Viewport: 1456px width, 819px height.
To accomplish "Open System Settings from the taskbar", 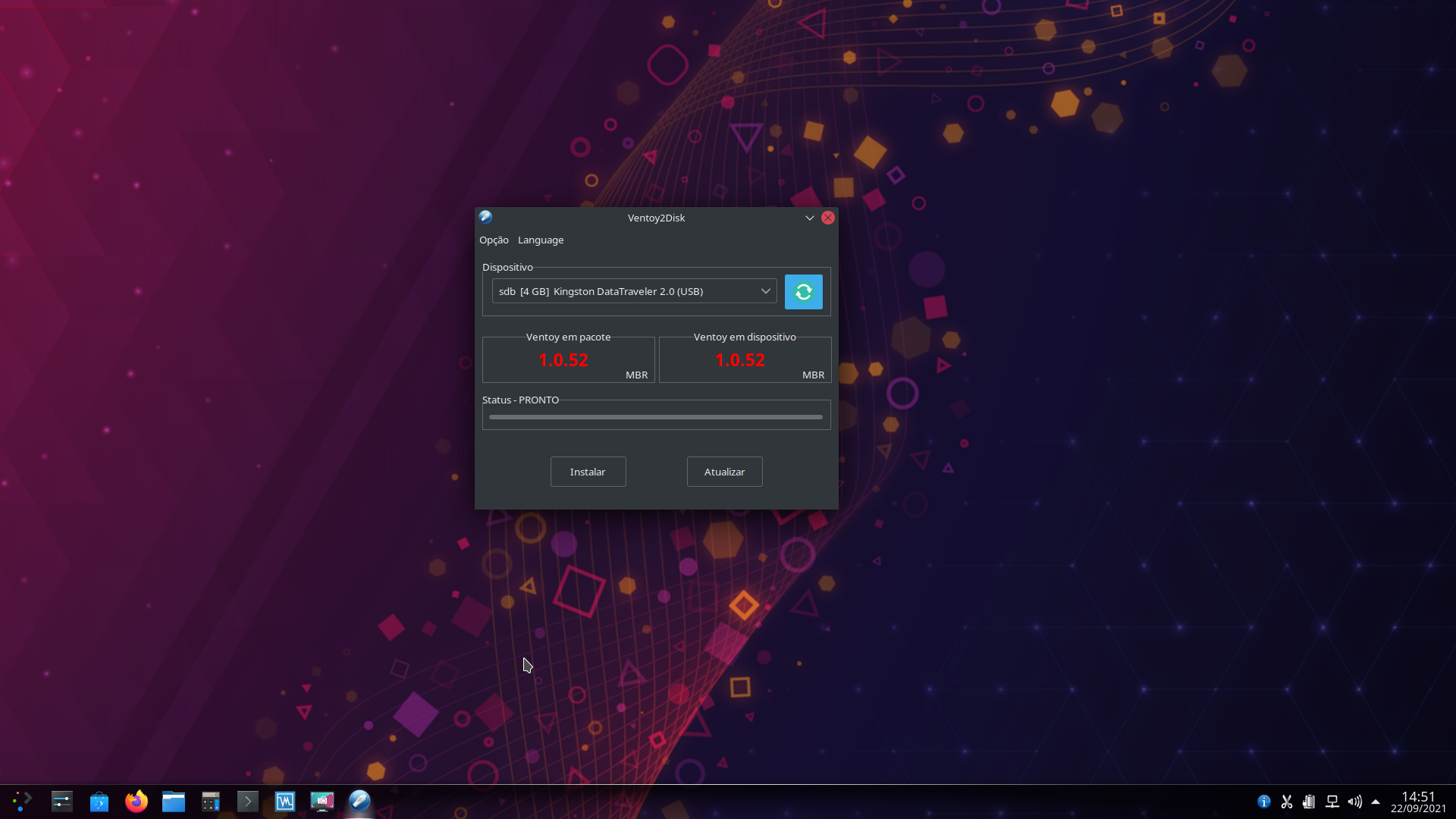I will click(61, 801).
